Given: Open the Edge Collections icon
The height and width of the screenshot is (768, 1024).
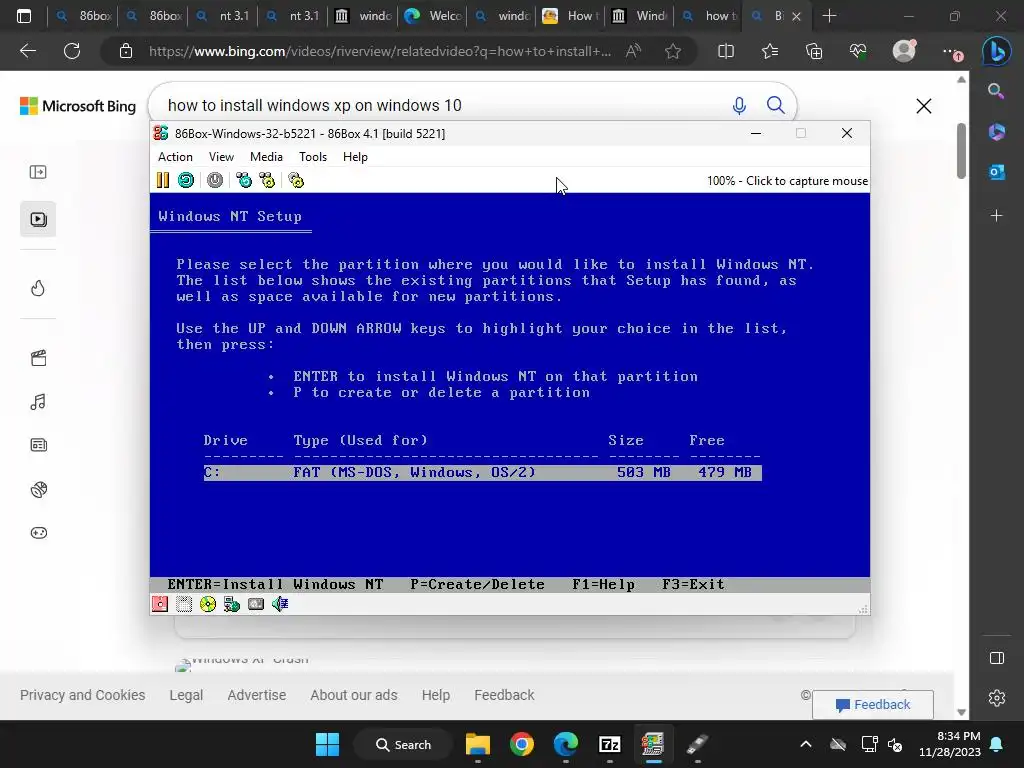Looking at the screenshot, I should [814, 51].
